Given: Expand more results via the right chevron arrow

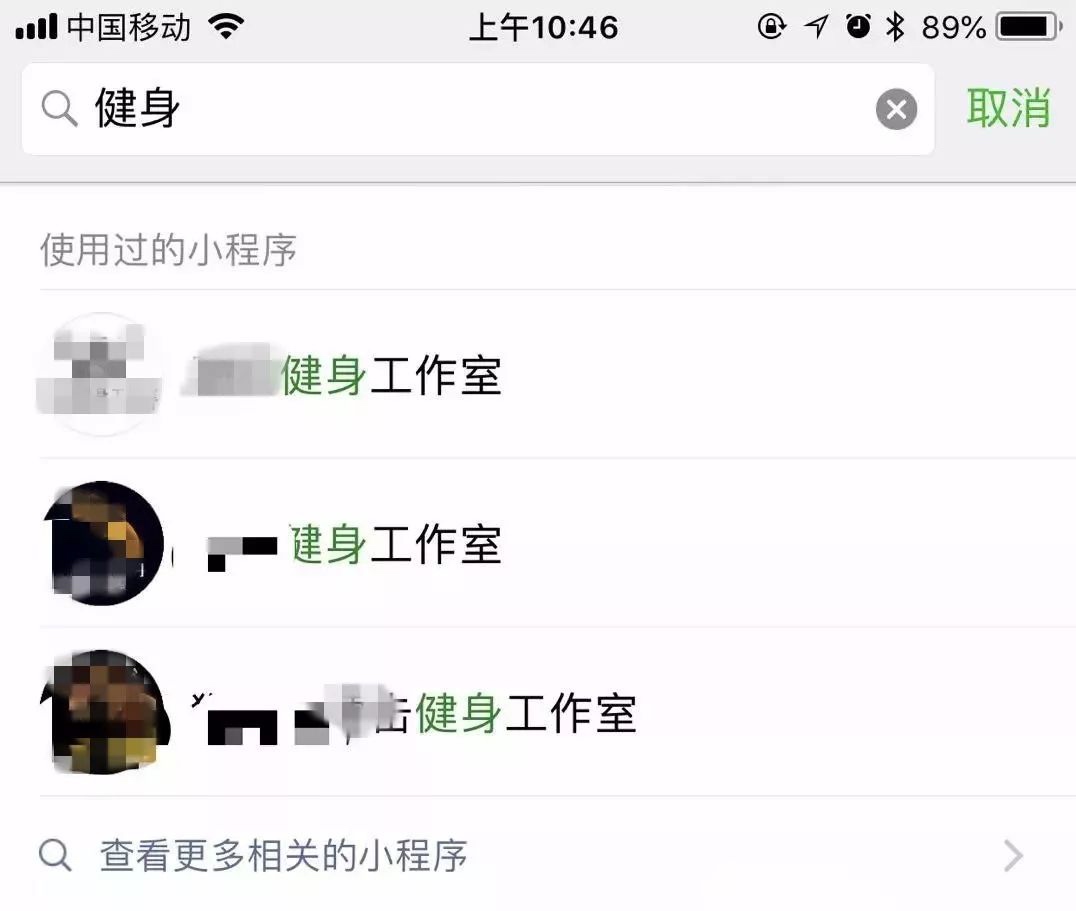Looking at the screenshot, I should click(x=1014, y=855).
